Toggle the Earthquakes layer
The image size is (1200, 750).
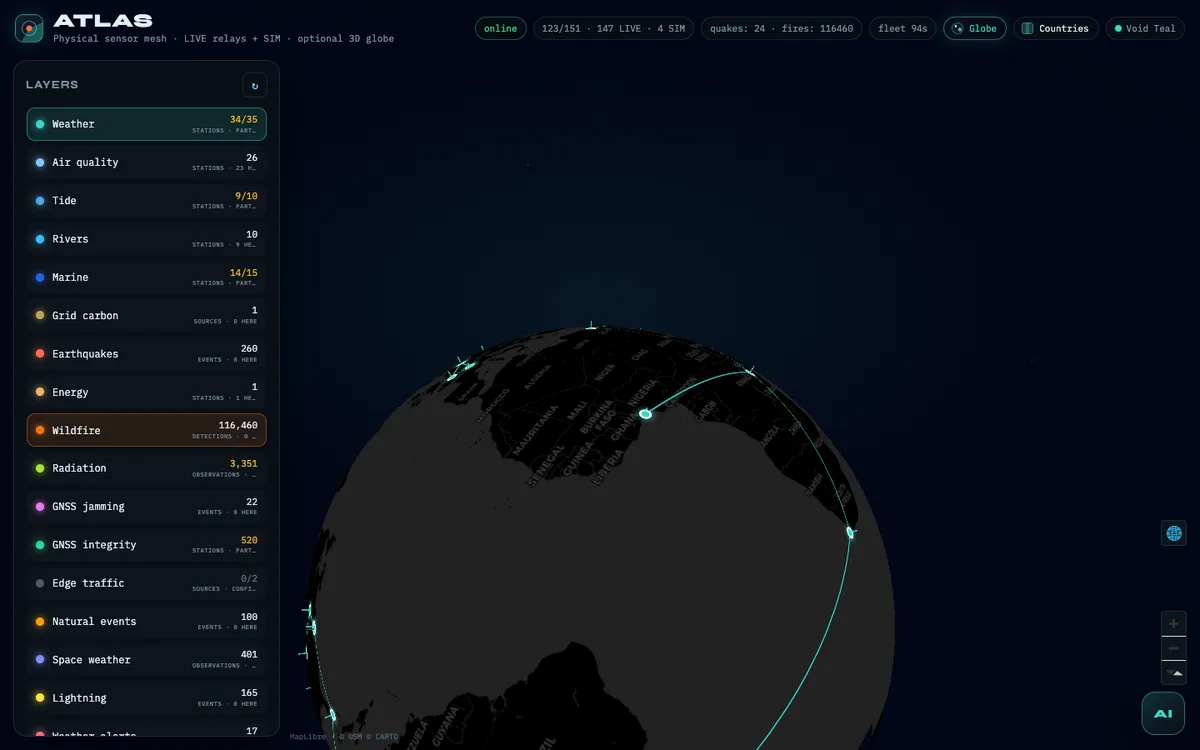pos(147,354)
